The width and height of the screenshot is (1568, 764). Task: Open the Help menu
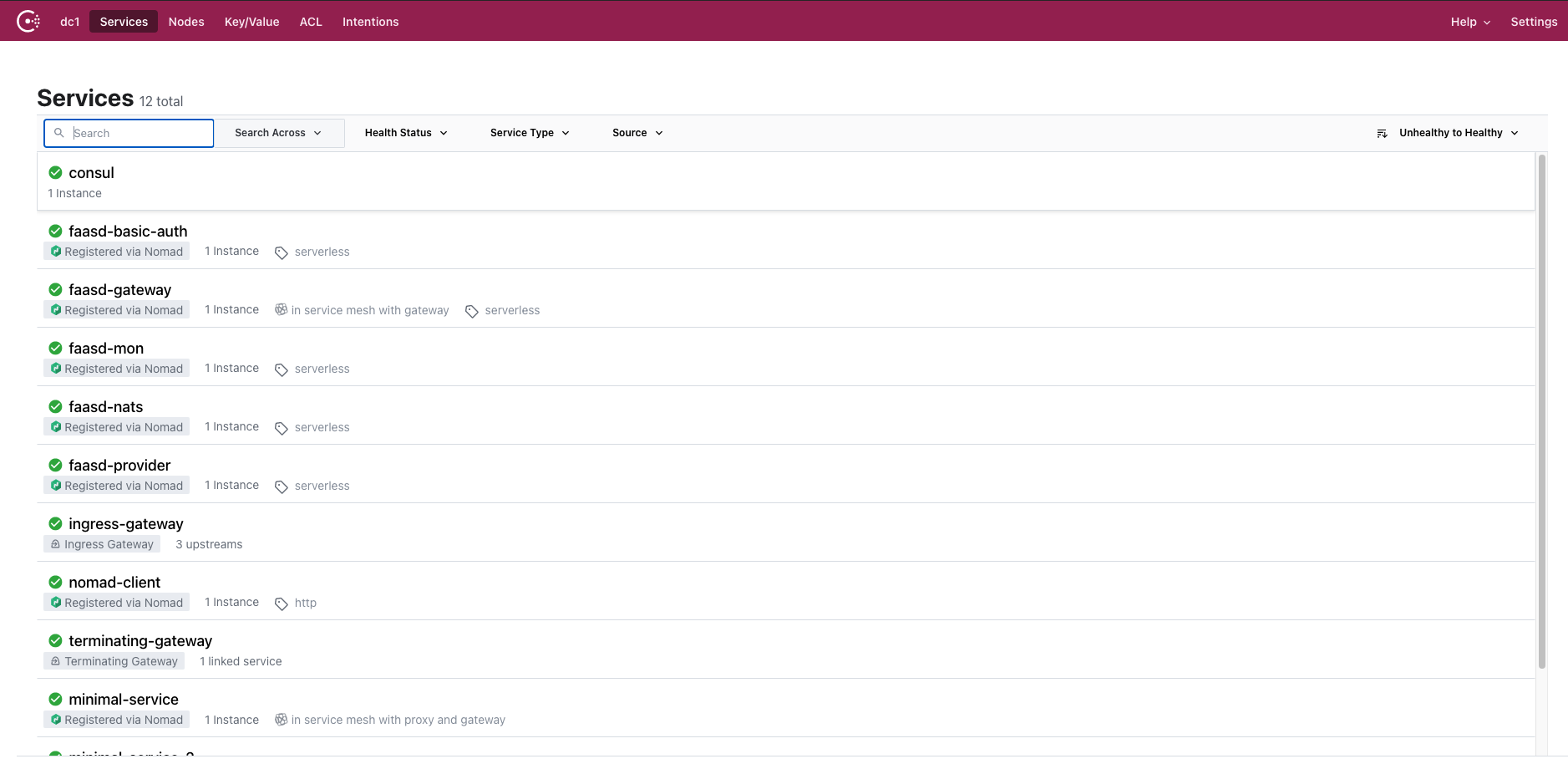pyautogui.click(x=1470, y=22)
